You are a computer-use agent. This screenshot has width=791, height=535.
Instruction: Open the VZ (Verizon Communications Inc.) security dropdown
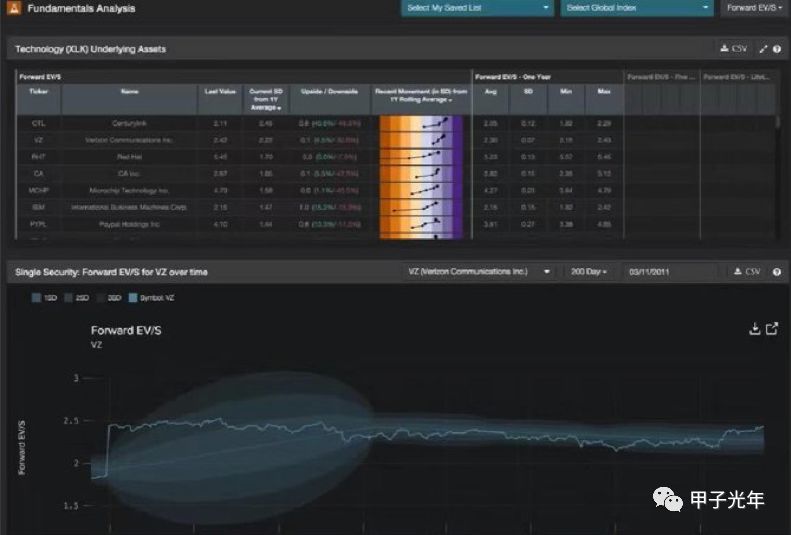[479, 272]
